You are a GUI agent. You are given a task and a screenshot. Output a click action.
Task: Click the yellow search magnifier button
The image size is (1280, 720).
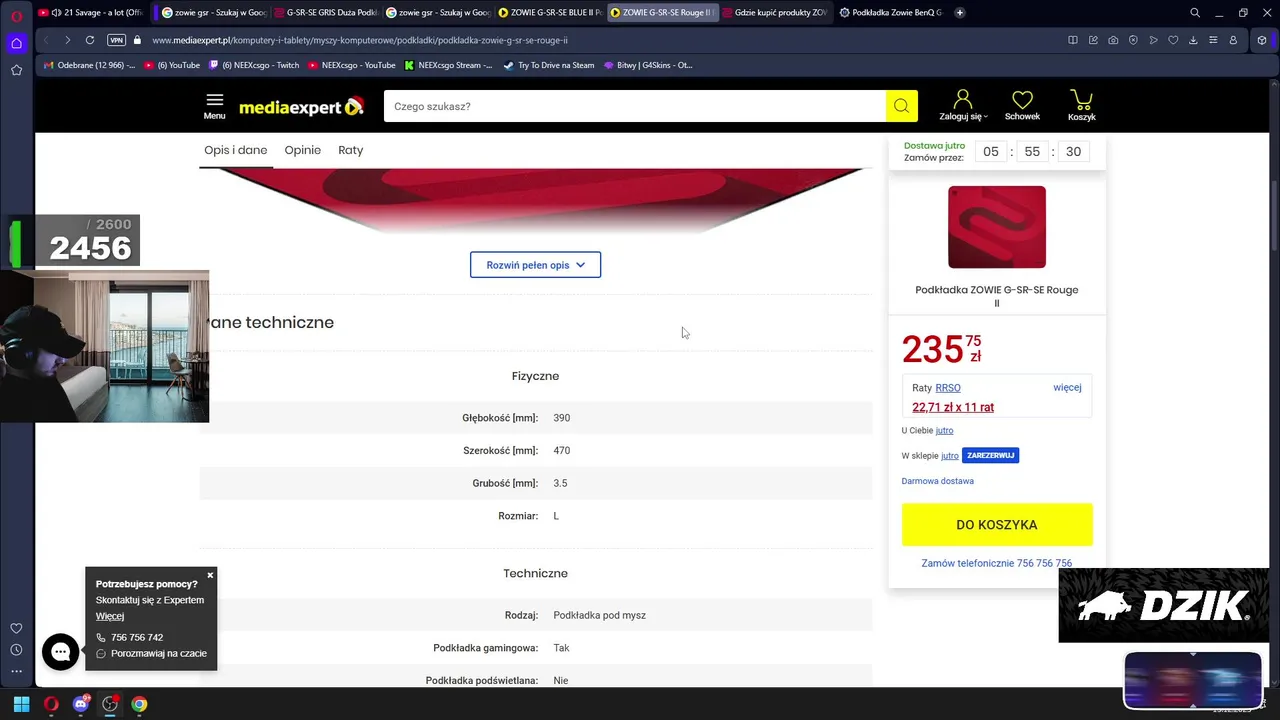coord(901,106)
